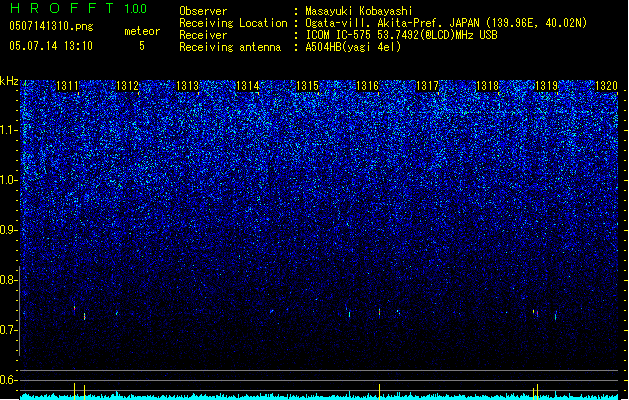
Task: Click the 0.8 kHz frequency label
Action: [x=9, y=280]
